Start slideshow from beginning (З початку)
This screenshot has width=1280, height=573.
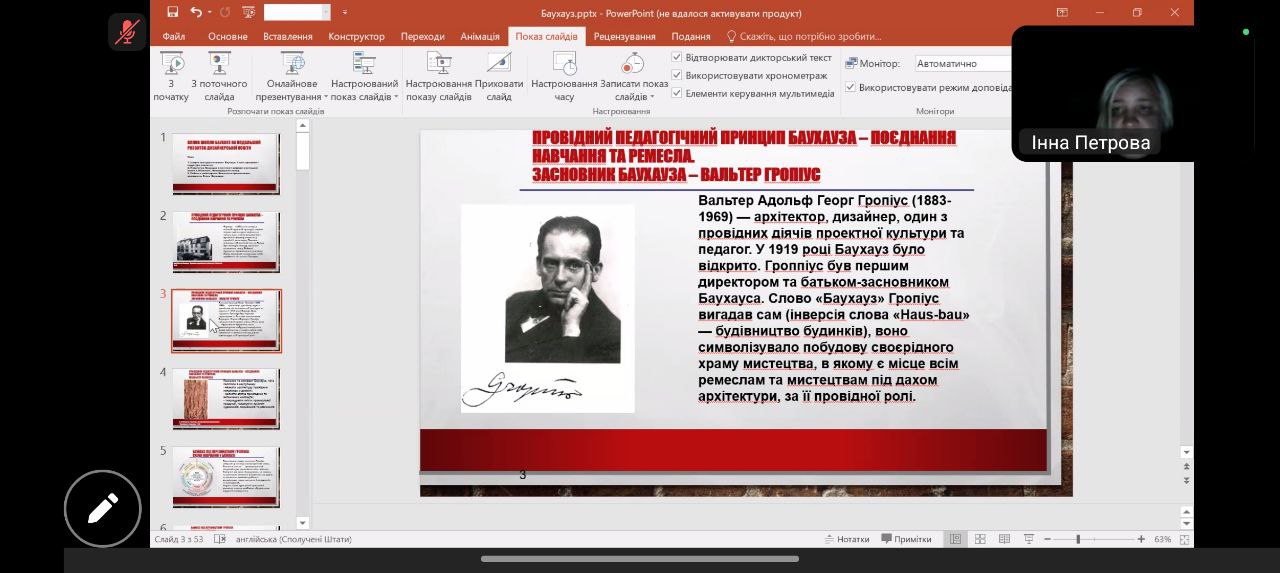click(x=171, y=75)
